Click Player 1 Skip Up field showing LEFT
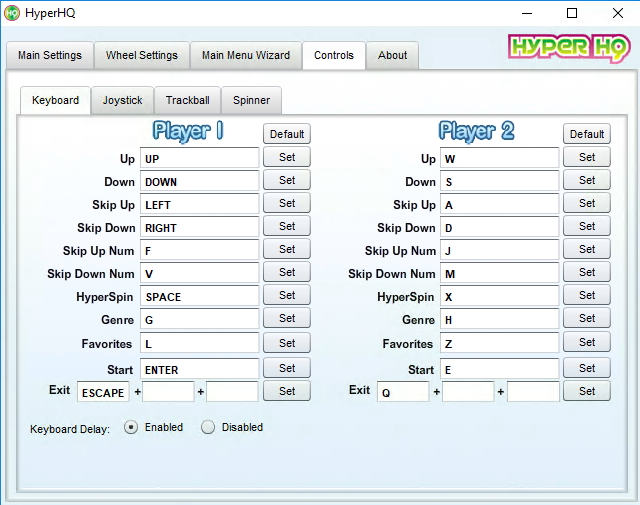The image size is (640, 505). pos(200,204)
